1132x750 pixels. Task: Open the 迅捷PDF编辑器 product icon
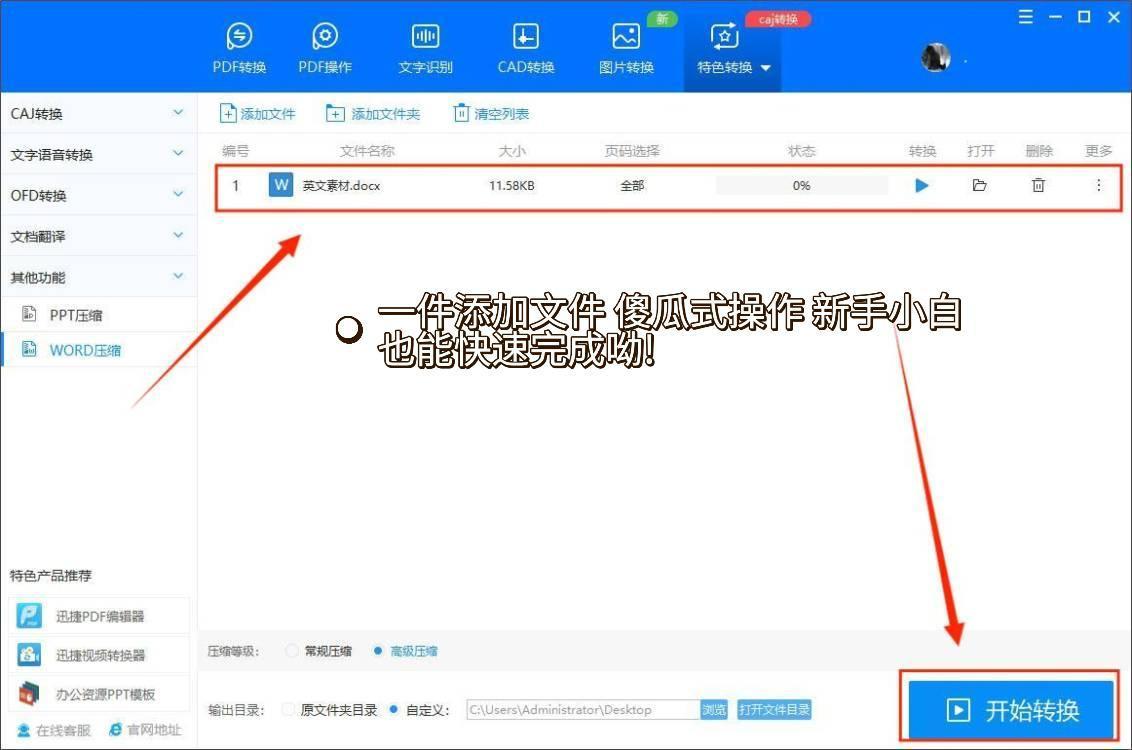tap(30, 616)
